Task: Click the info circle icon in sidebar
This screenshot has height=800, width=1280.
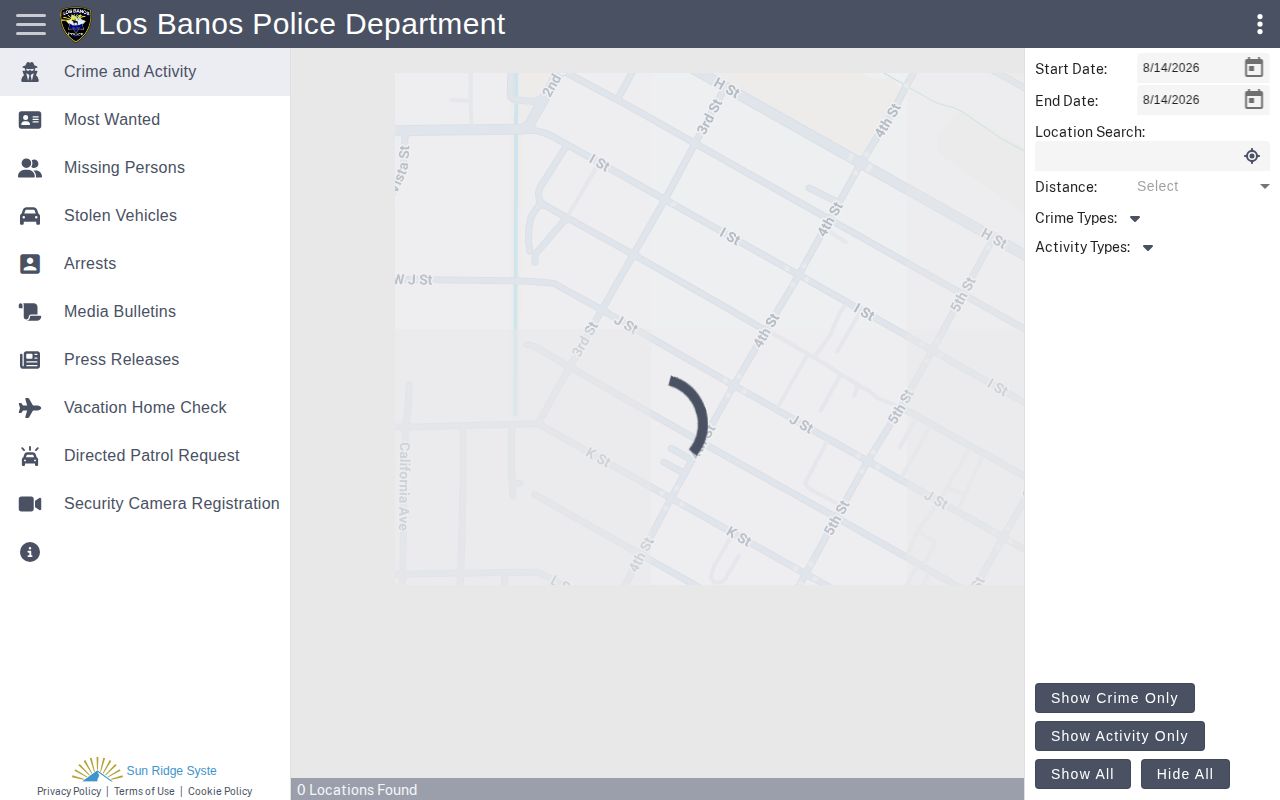Action: point(30,552)
